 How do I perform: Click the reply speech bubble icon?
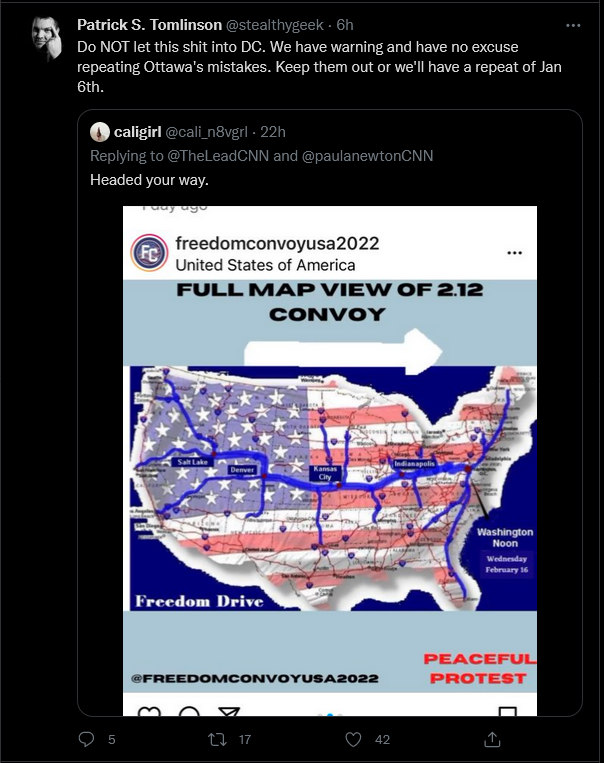[87, 739]
